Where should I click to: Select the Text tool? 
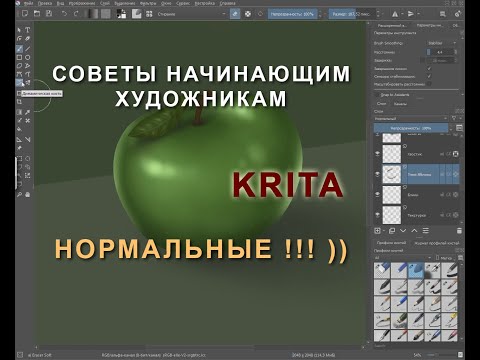pos(28,30)
